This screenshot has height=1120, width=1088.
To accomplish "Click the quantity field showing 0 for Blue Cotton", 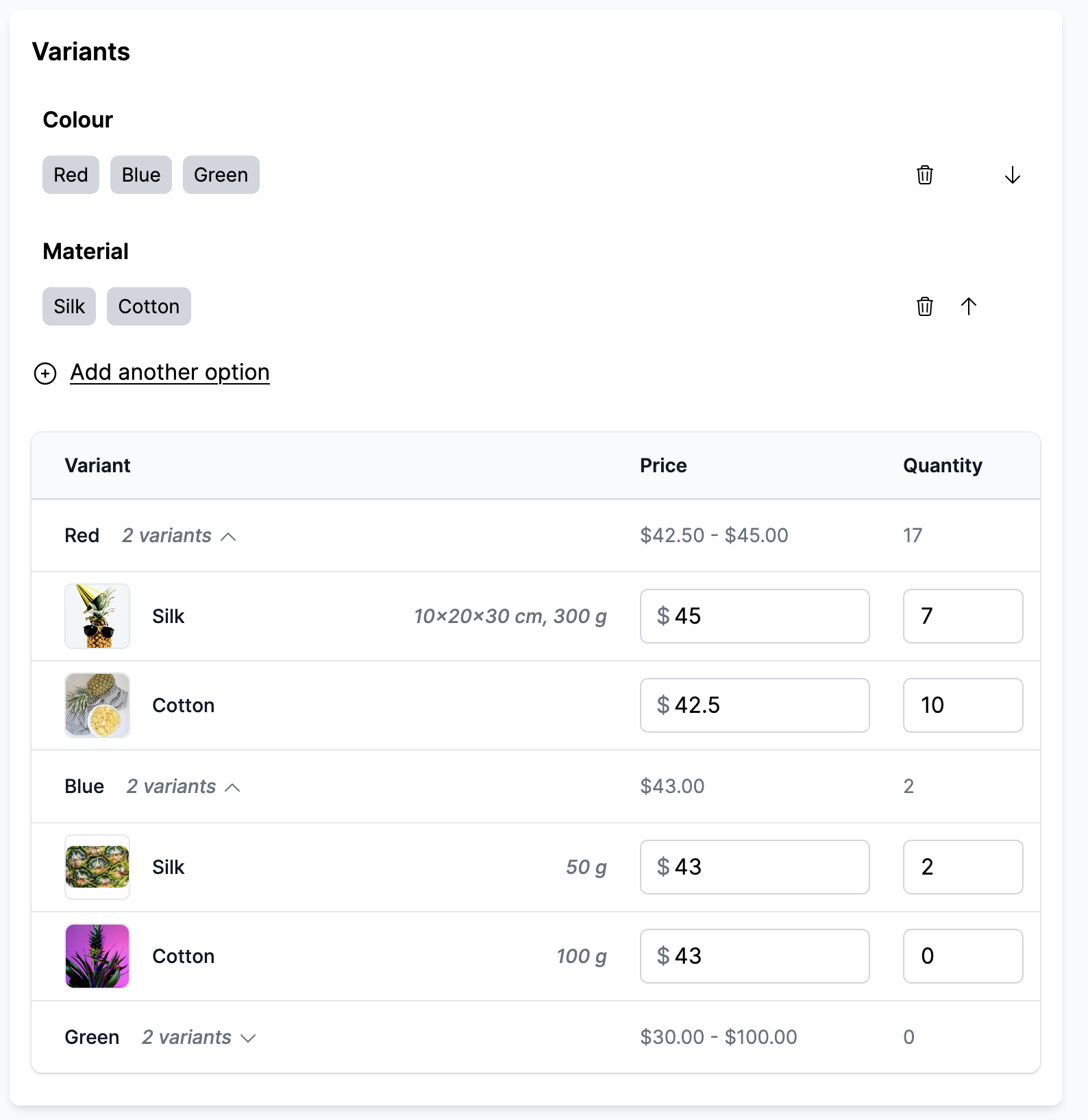I will pyautogui.click(x=963, y=956).
